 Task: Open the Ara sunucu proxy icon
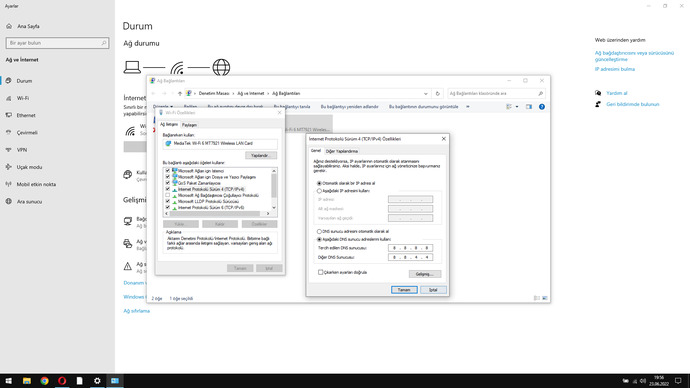(x=8, y=201)
